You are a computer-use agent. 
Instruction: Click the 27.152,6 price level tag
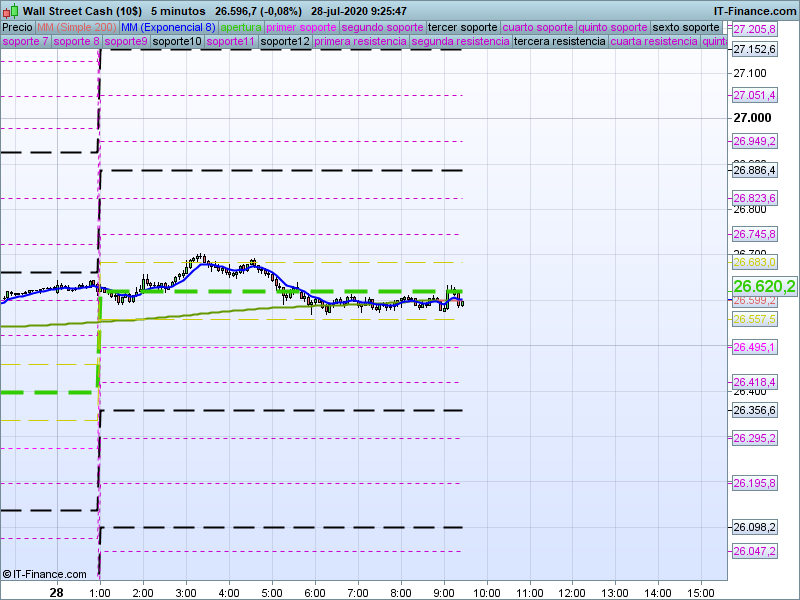click(754, 49)
